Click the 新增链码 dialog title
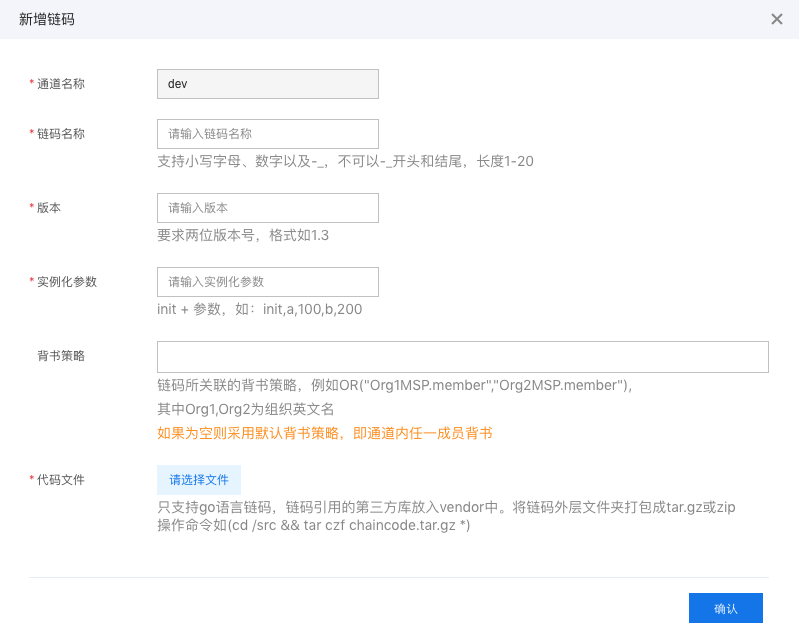 (x=47, y=19)
